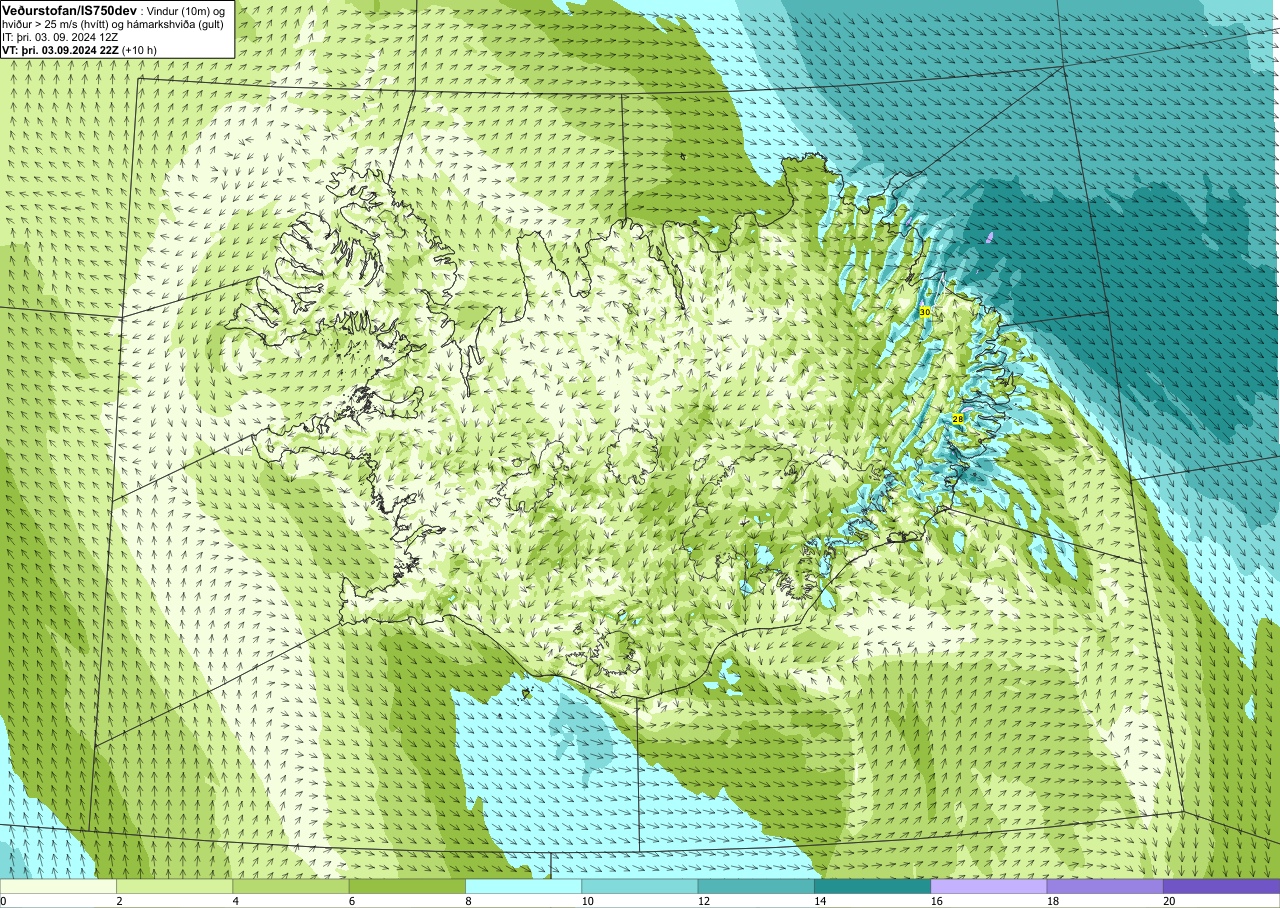The width and height of the screenshot is (1280, 908).
Task: Click the 16–18 m/s light purple legend swatch
Action: pos(989,886)
